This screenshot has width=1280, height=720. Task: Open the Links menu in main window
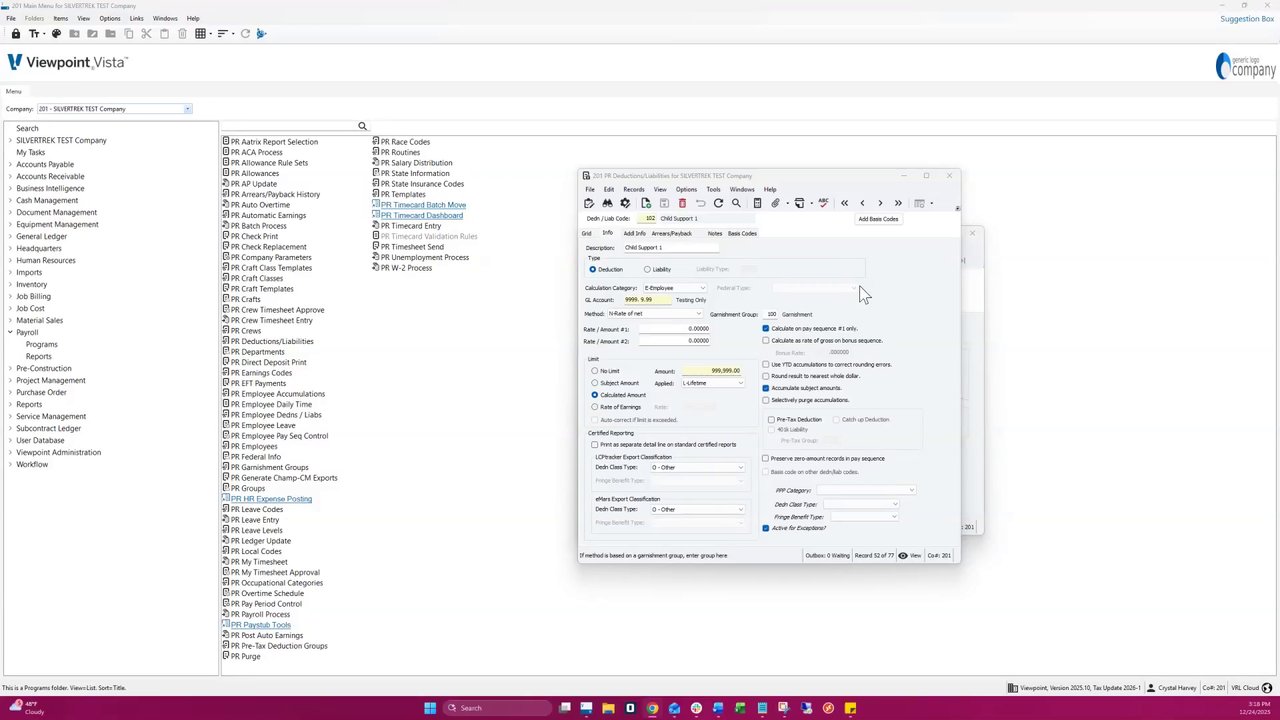coord(136,18)
